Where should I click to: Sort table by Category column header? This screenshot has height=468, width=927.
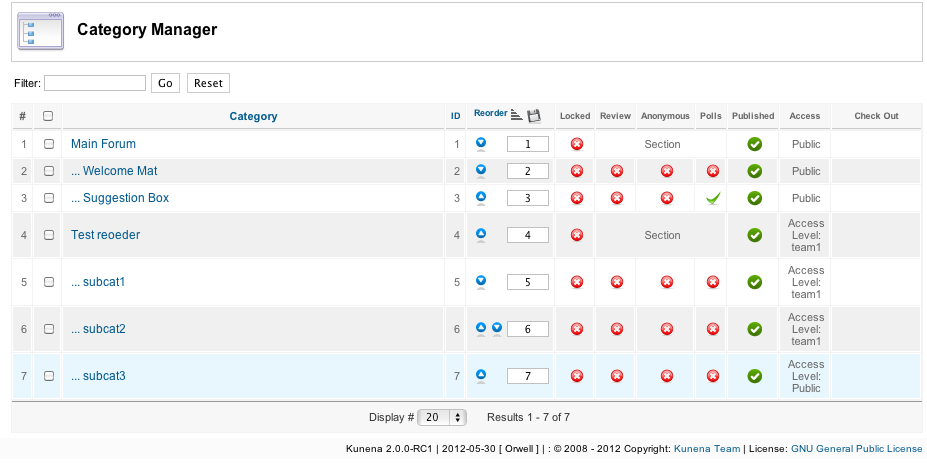coord(253,116)
